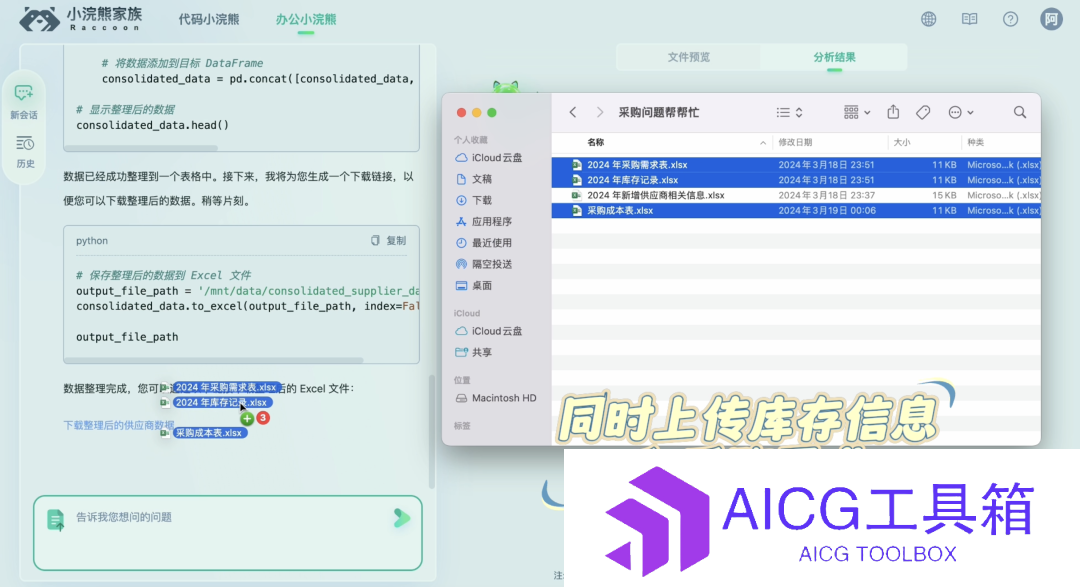The height and width of the screenshot is (587, 1080).
Task: Open Finder search
Action: pos(1020,112)
